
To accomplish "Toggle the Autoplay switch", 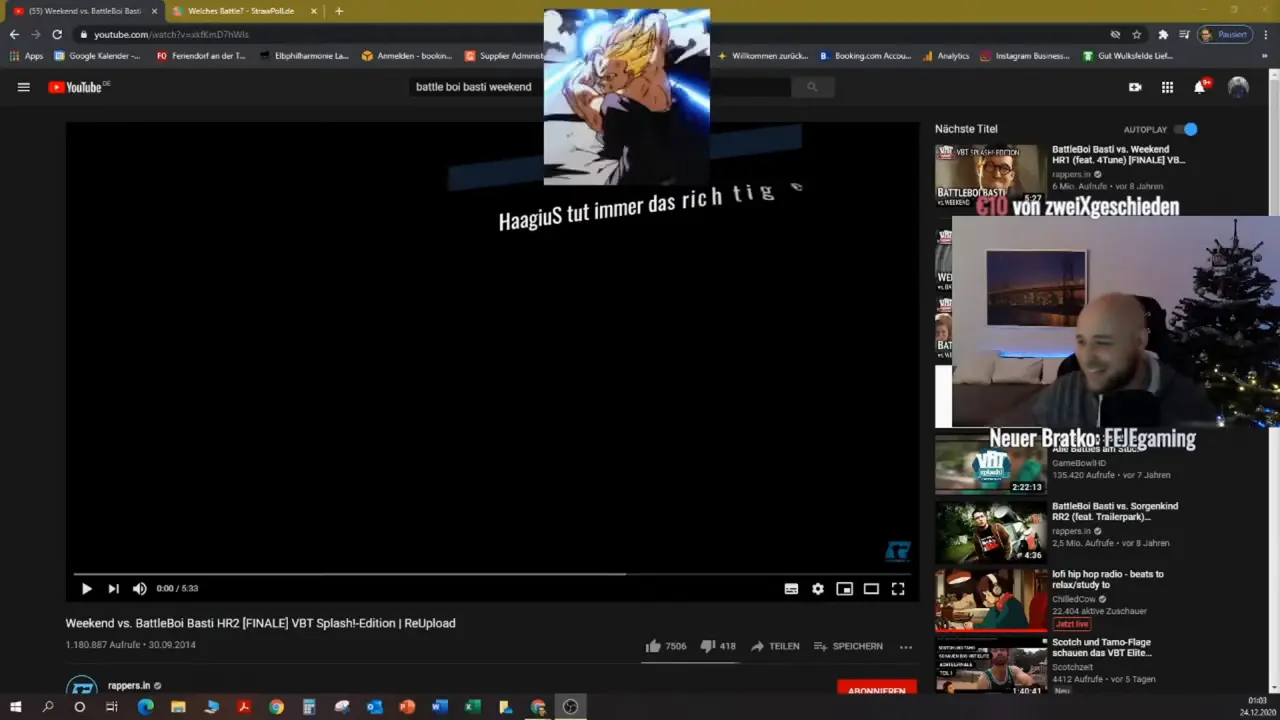I will [1186, 129].
